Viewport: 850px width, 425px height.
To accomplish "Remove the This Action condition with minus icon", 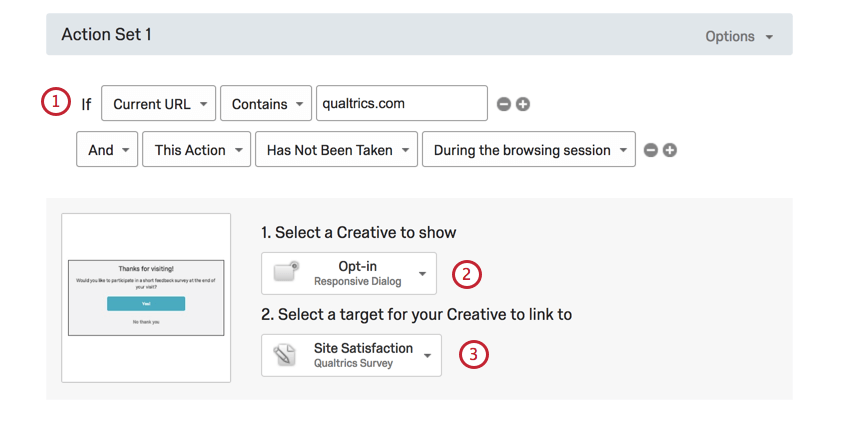I will point(650,150).
